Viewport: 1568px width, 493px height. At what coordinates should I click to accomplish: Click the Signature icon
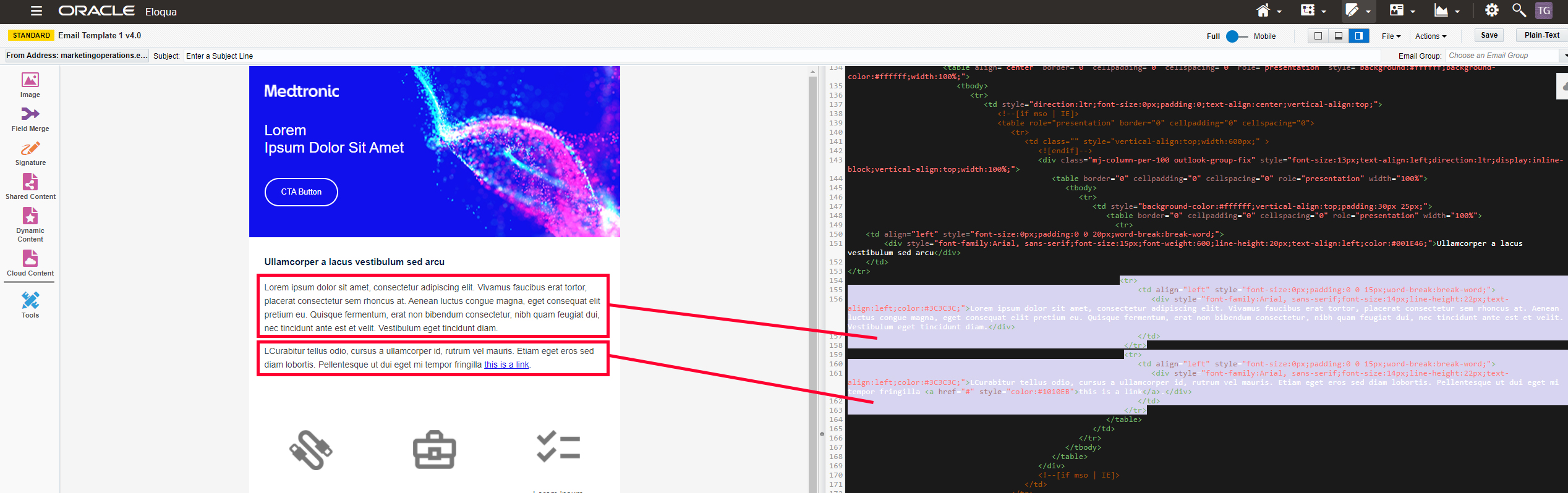coord(30,153)
